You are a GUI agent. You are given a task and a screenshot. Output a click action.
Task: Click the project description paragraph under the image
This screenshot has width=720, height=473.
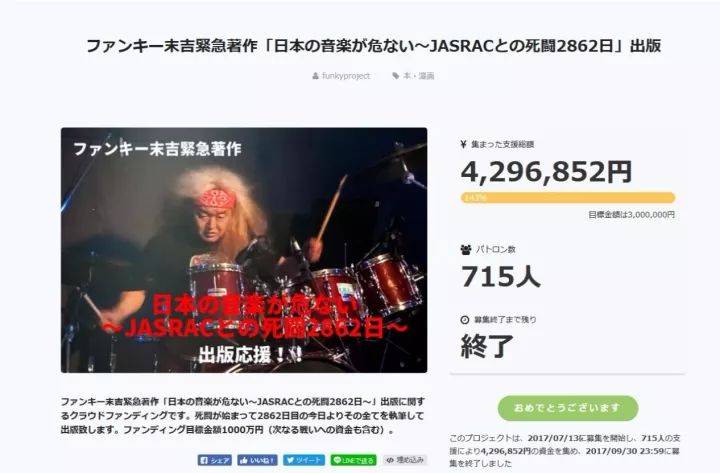[243, 416]
